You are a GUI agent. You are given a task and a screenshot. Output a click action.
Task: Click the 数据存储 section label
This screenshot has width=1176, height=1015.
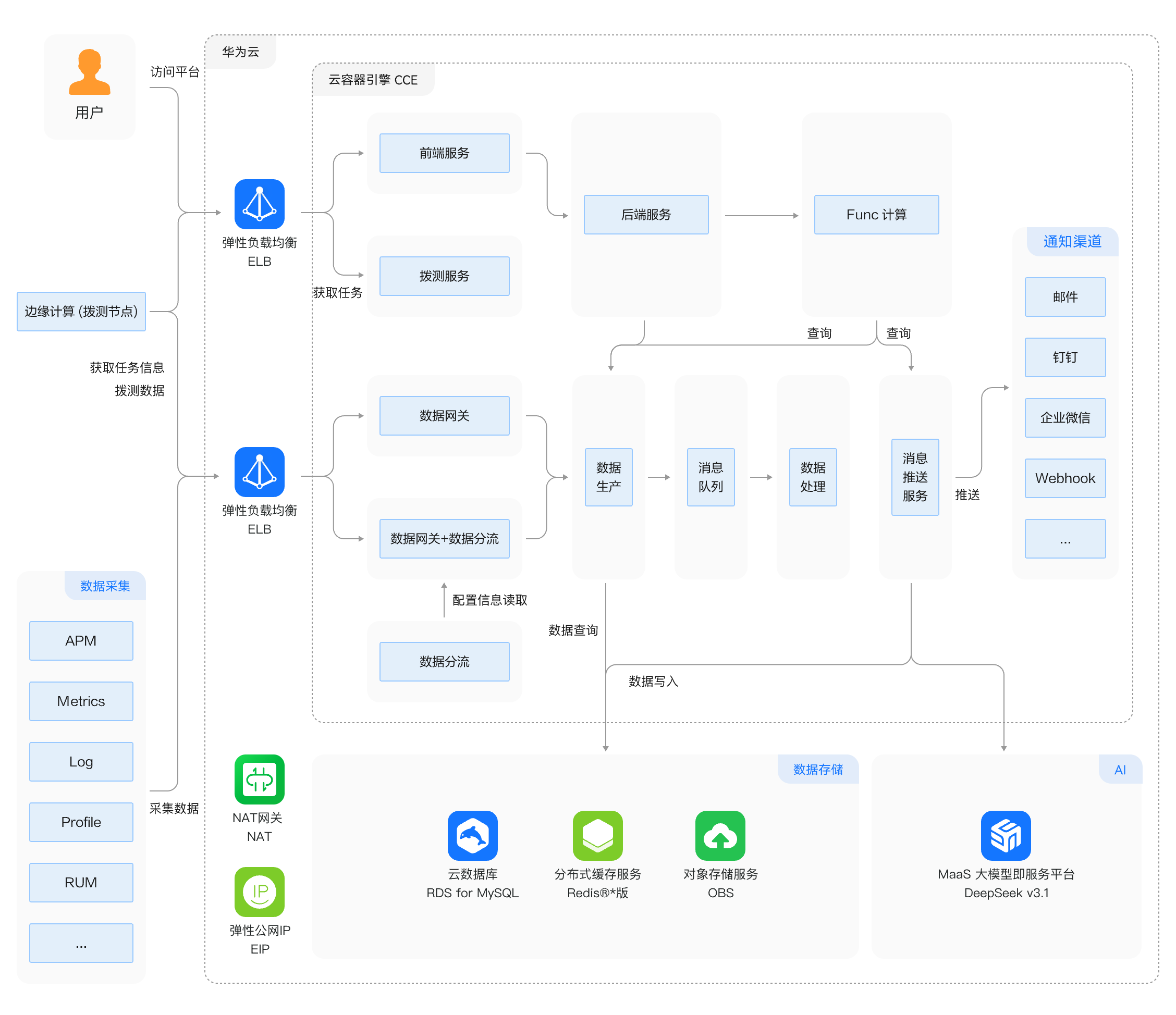pyautogui.click(x=817, y=770)
